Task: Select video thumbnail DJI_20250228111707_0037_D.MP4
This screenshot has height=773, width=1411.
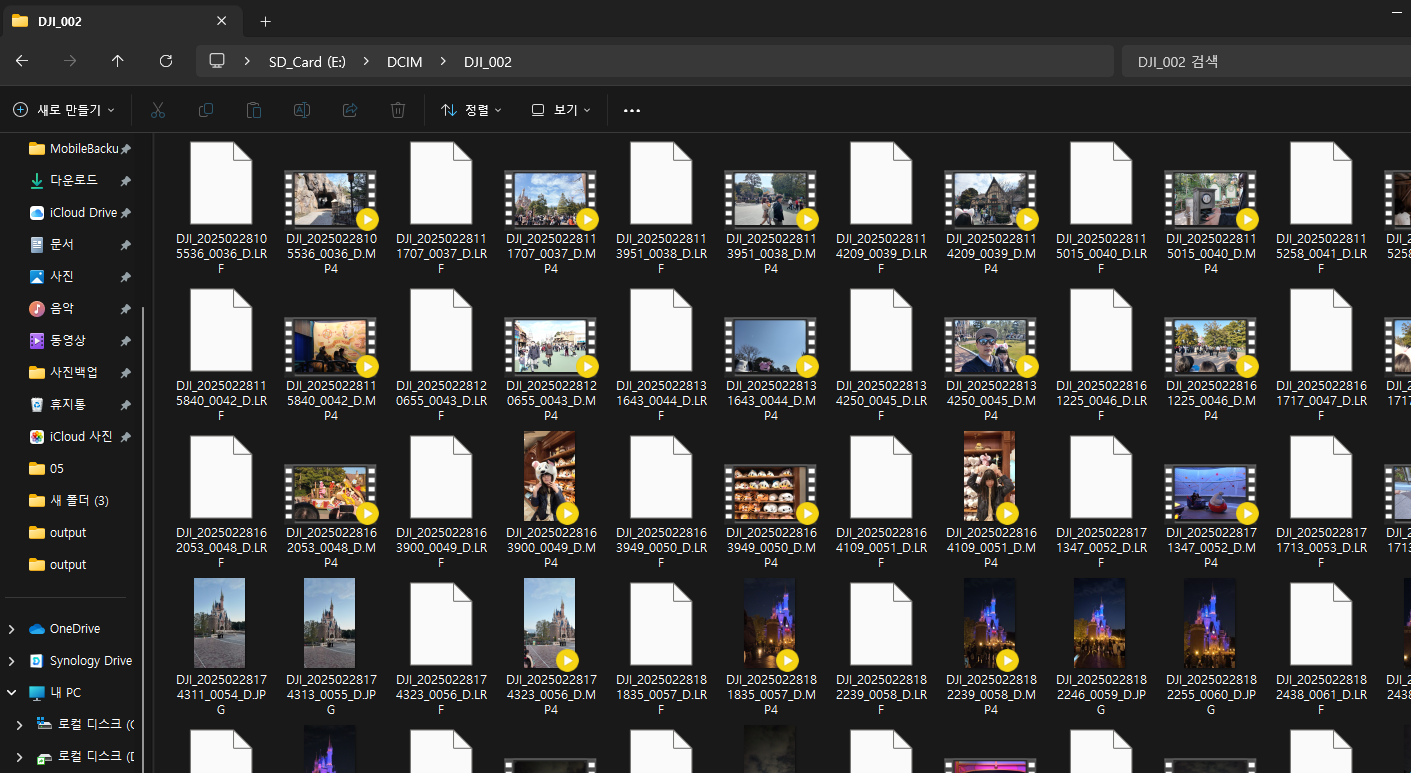Action: (550, 200)
